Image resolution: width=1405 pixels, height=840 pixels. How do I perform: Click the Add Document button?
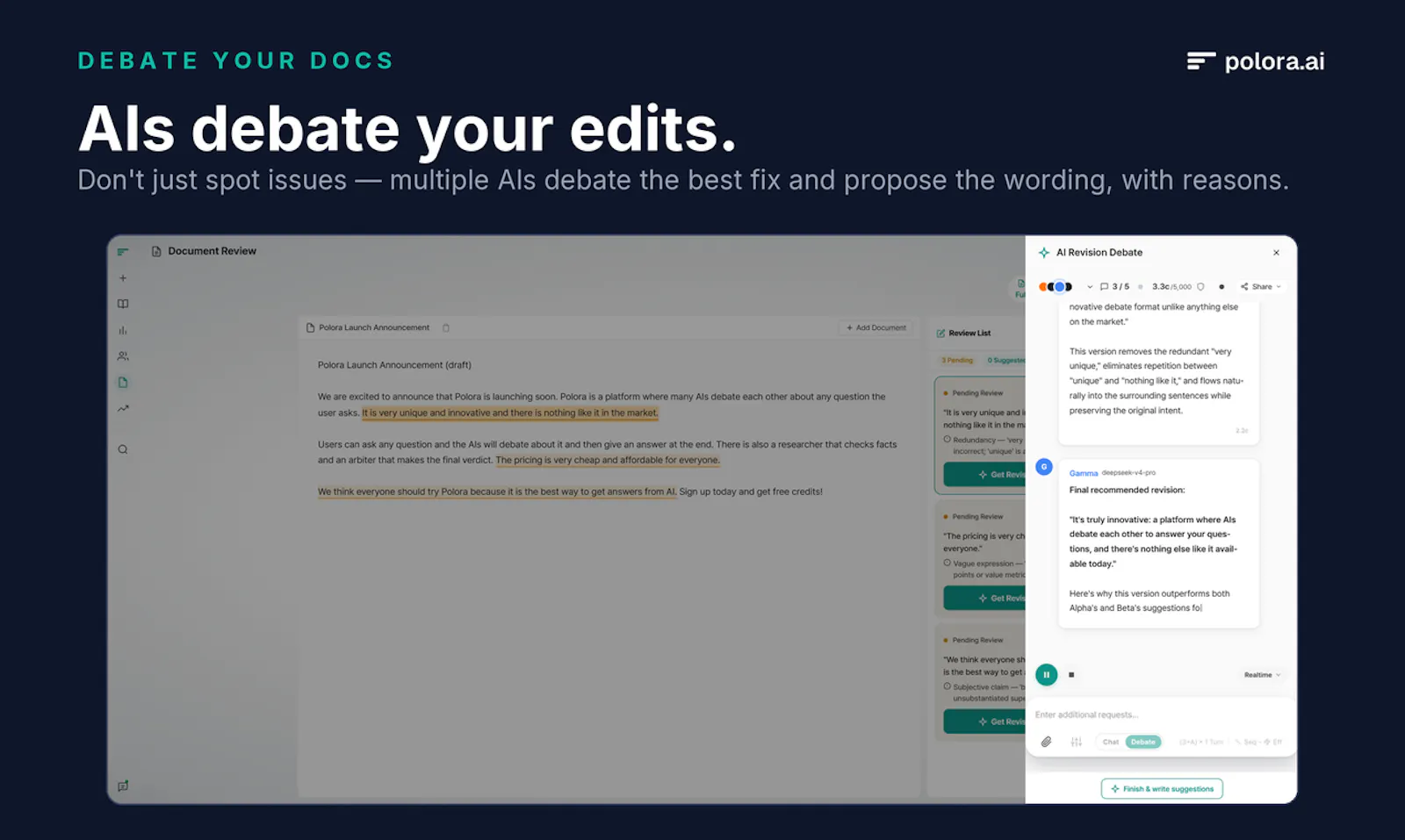pos(876,328)
